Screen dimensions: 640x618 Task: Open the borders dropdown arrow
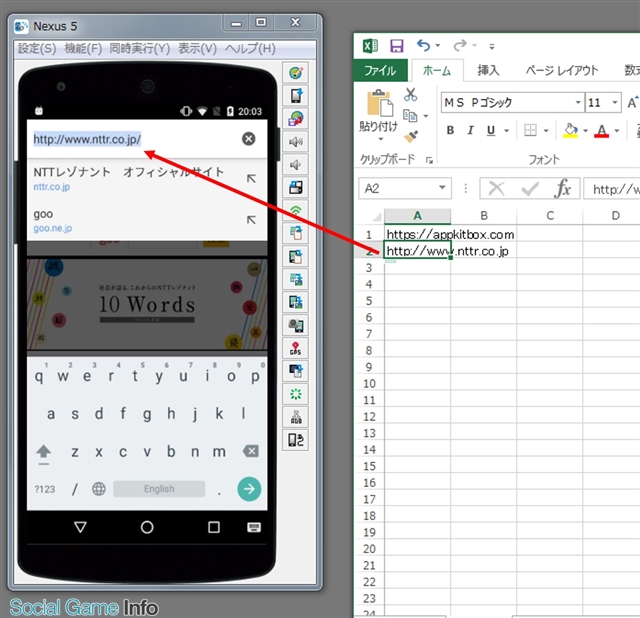tap(546, 131)
